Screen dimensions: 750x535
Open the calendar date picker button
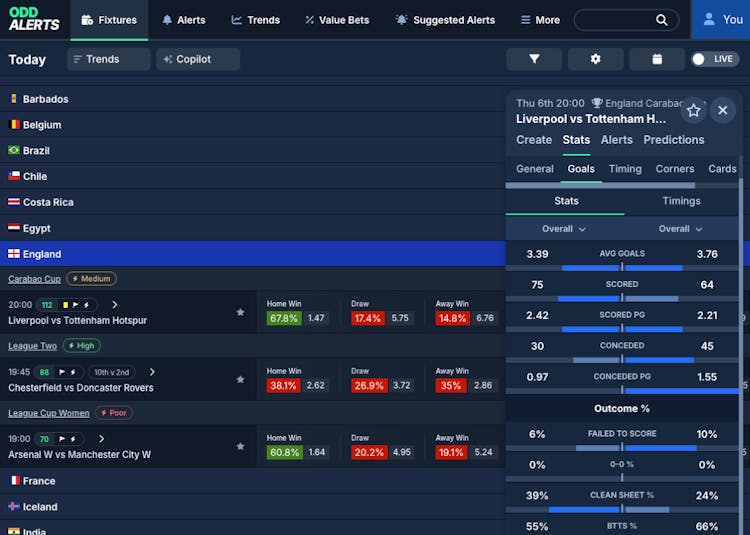click(x=657, y=59)
